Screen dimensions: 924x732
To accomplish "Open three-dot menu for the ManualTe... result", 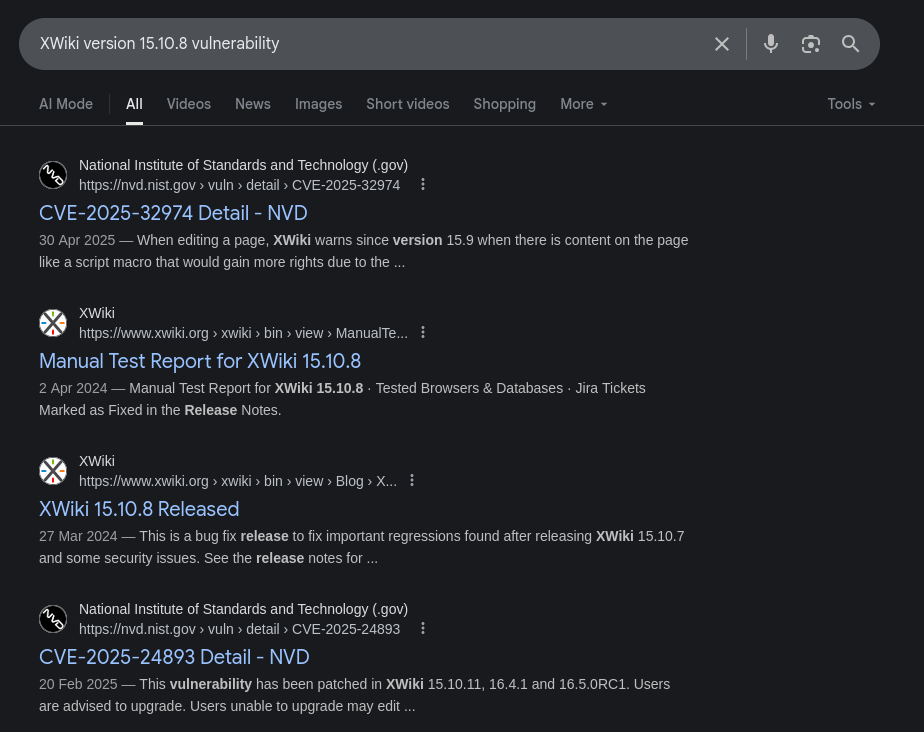I will pyautogui.click(x=423, y=332).
